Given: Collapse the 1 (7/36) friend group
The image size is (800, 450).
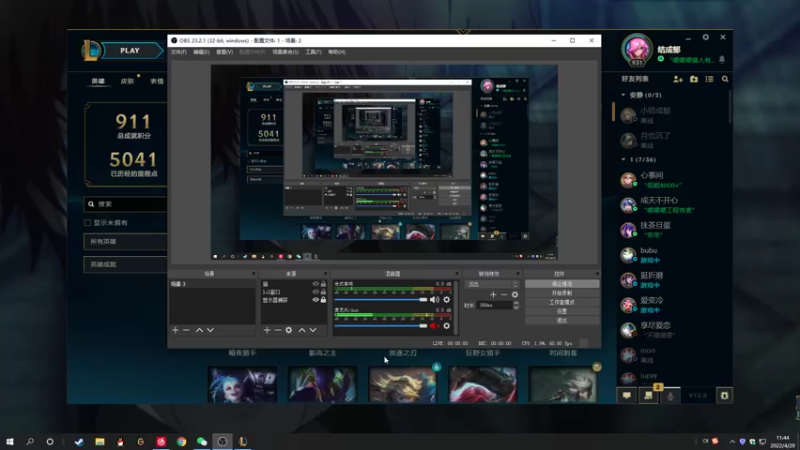Looking at the screenshot, I should click(623, 160).
